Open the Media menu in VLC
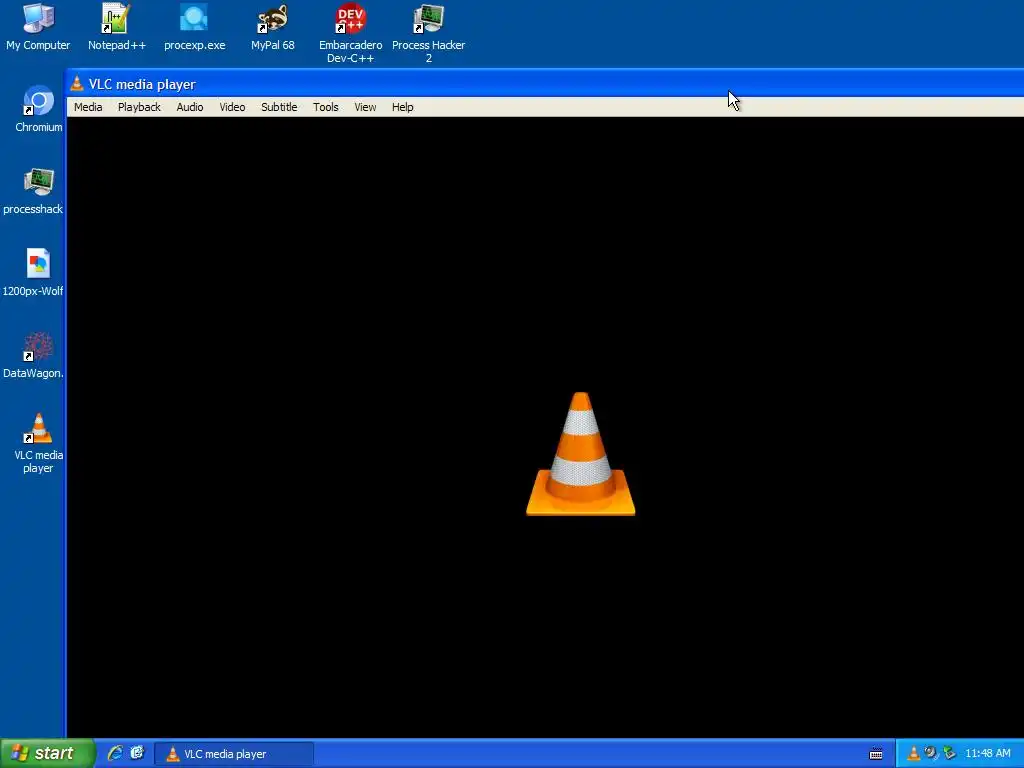The image size is (1024, 768). [88, 107]
